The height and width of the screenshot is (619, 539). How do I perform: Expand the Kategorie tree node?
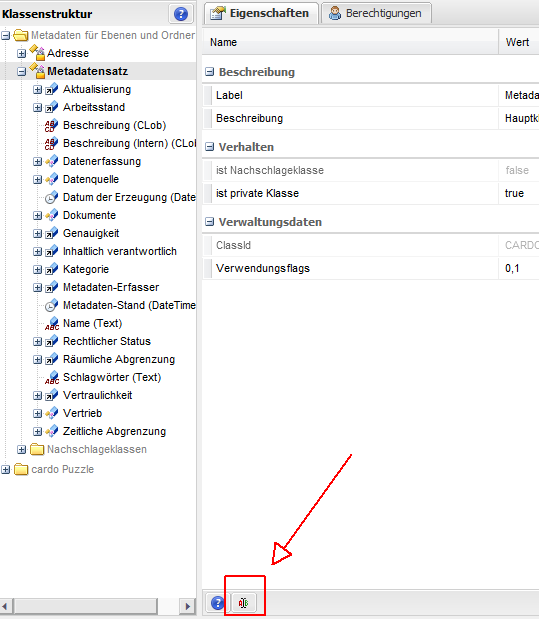point(38,270)
